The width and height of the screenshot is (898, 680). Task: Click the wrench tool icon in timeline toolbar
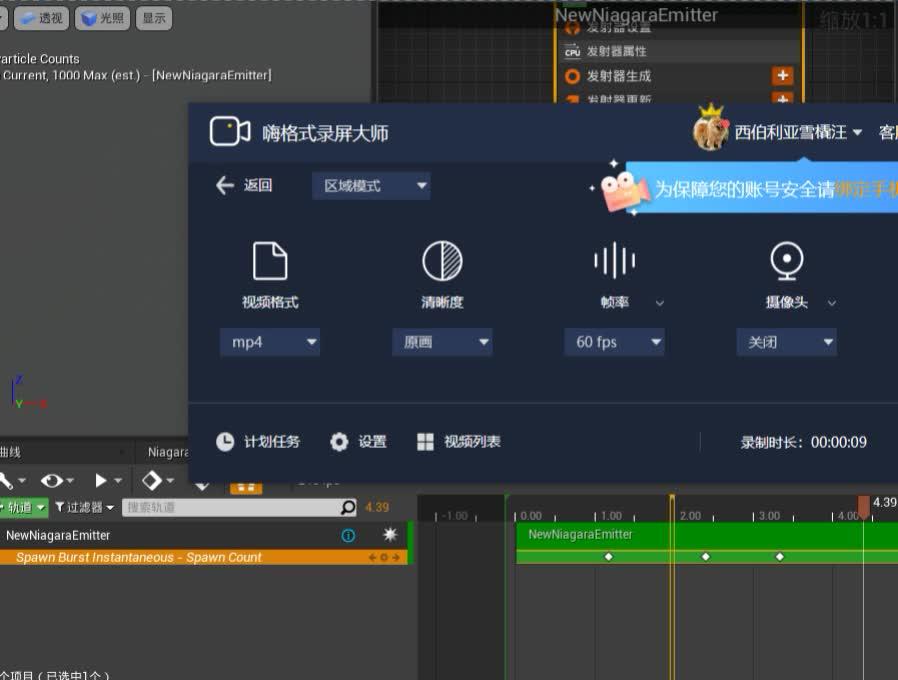(x=6, y=480)
